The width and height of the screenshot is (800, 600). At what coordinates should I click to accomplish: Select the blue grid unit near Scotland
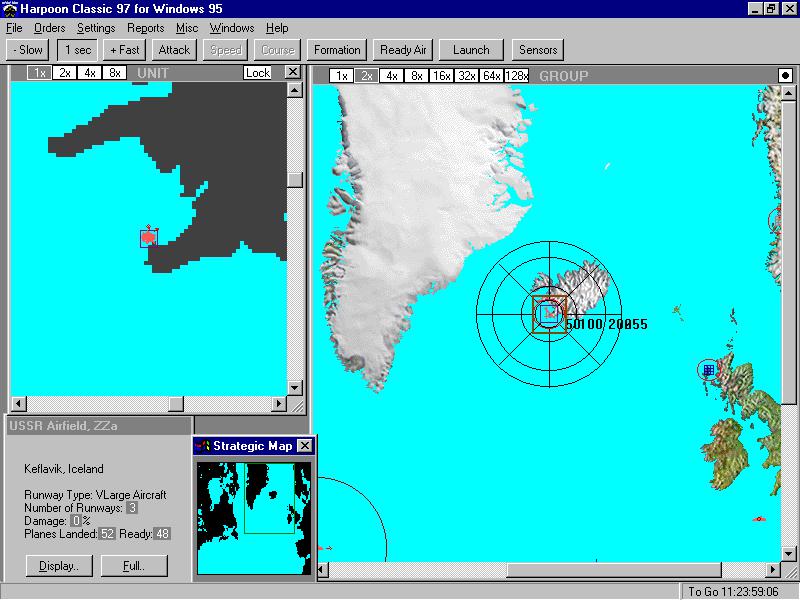(708, 370)
